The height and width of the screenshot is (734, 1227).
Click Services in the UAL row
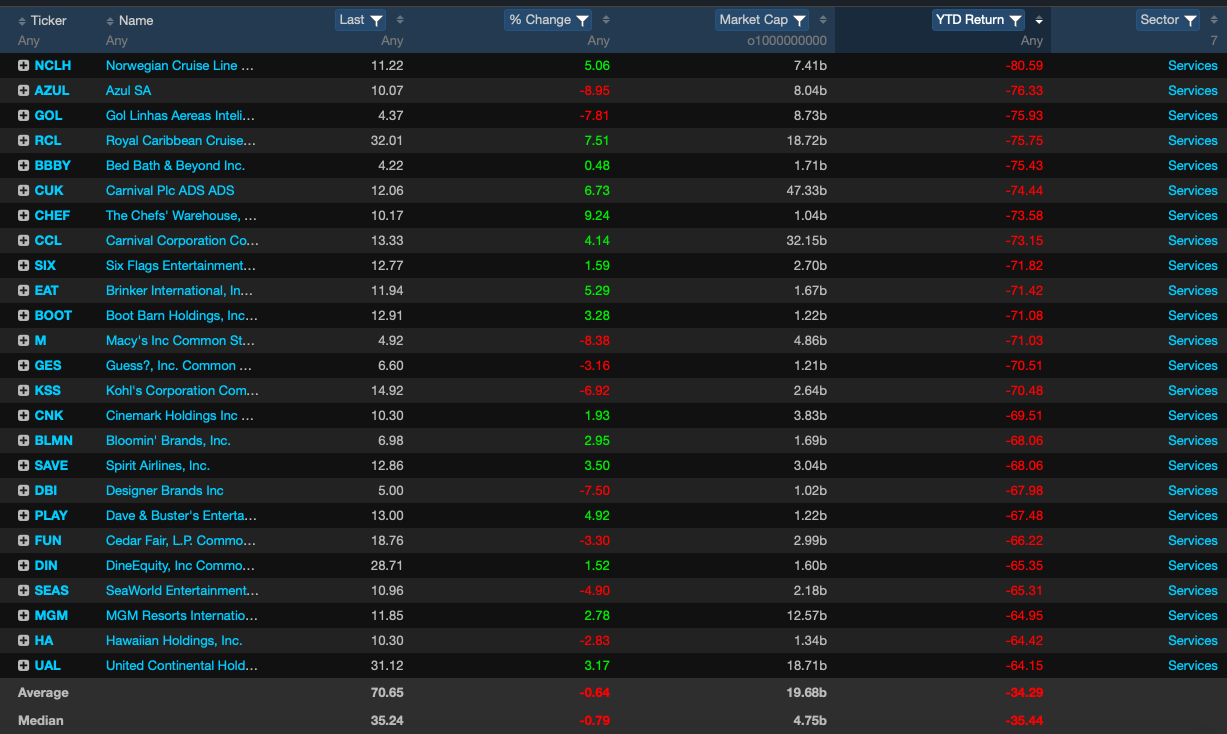[x=1193, y=665]
